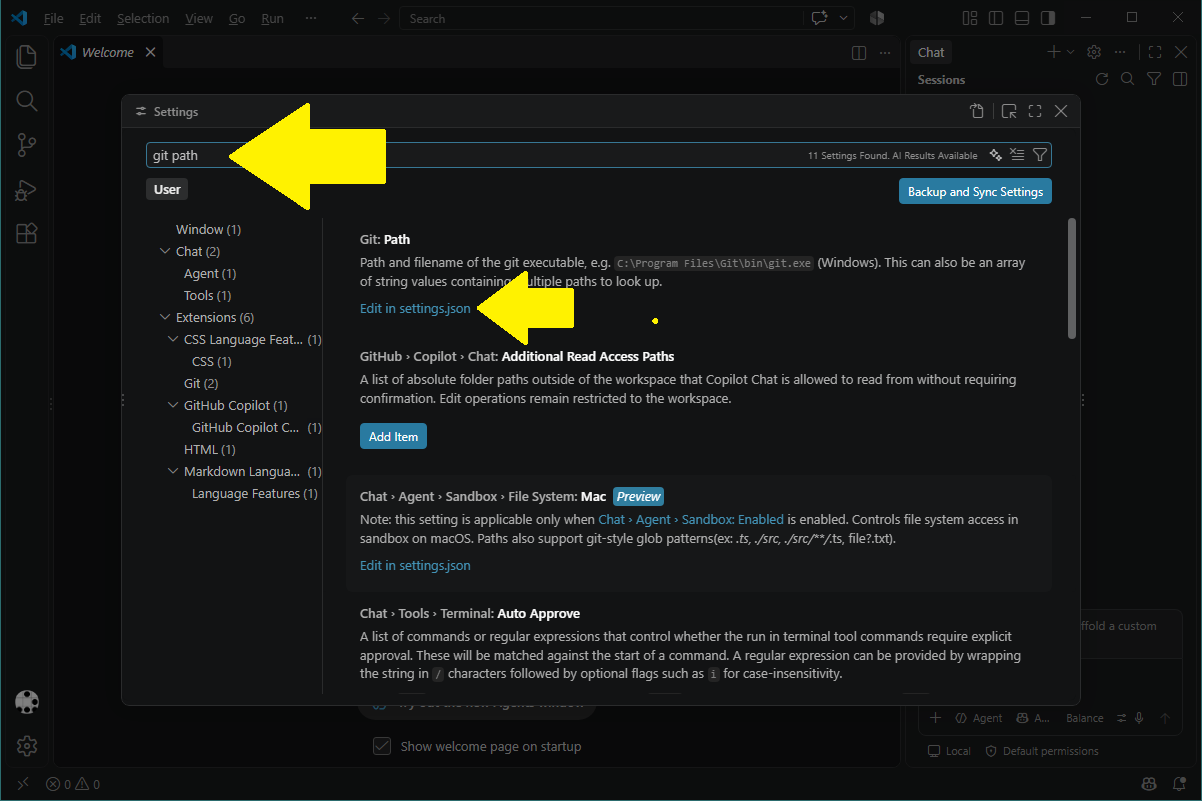Open the Selection menu
This screenshot has height=801, width=1202.
click(x=143, y=18)
